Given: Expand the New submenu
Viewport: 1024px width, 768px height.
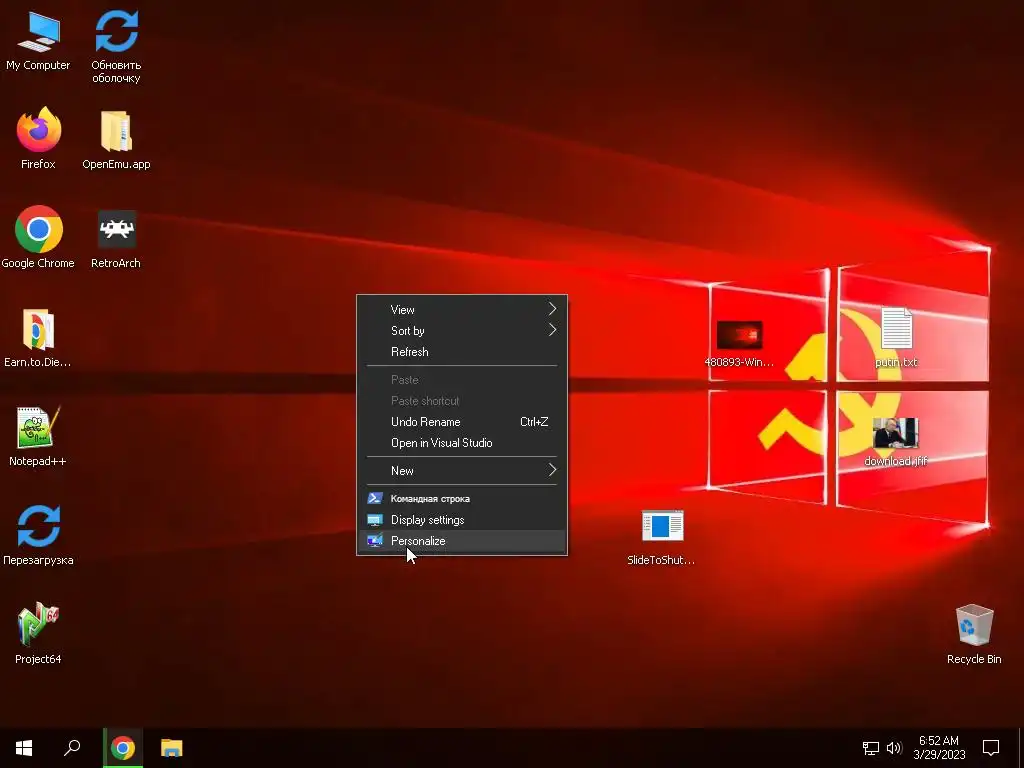Looking at the screenshot, I should coord(462,470).
